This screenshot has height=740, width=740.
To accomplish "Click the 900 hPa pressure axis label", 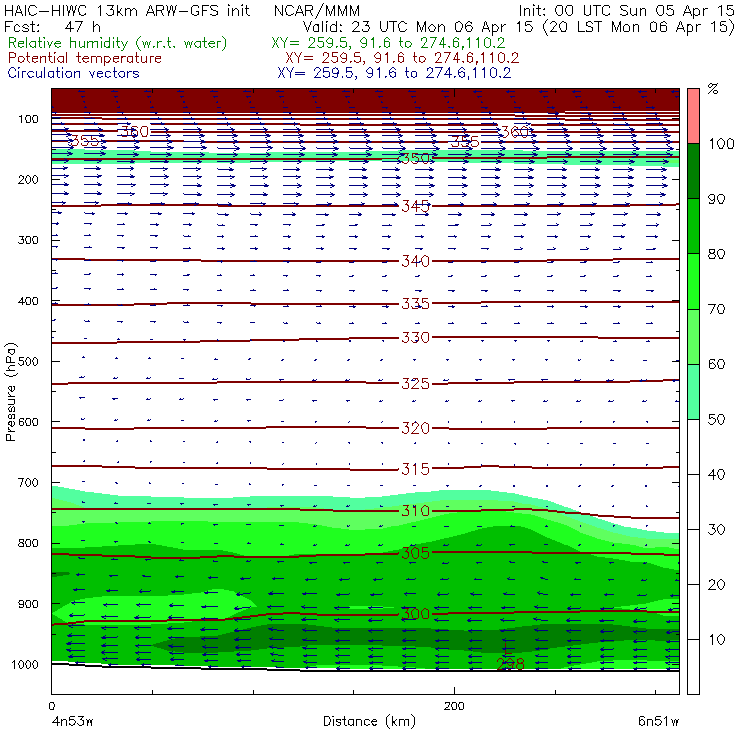I will tap(28, 604).
